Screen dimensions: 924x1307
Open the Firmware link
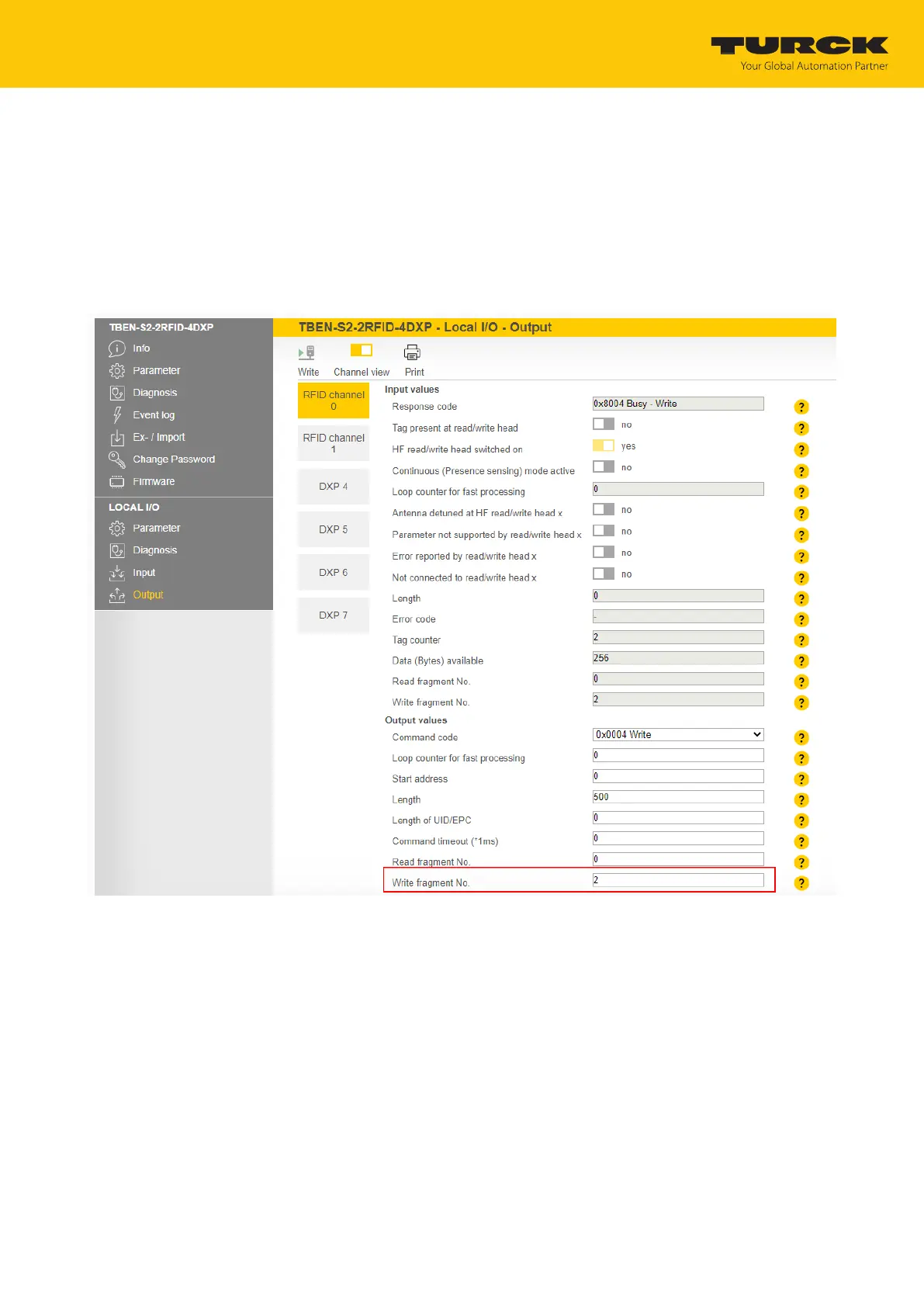pyautogui.click(x=154, y=482)
